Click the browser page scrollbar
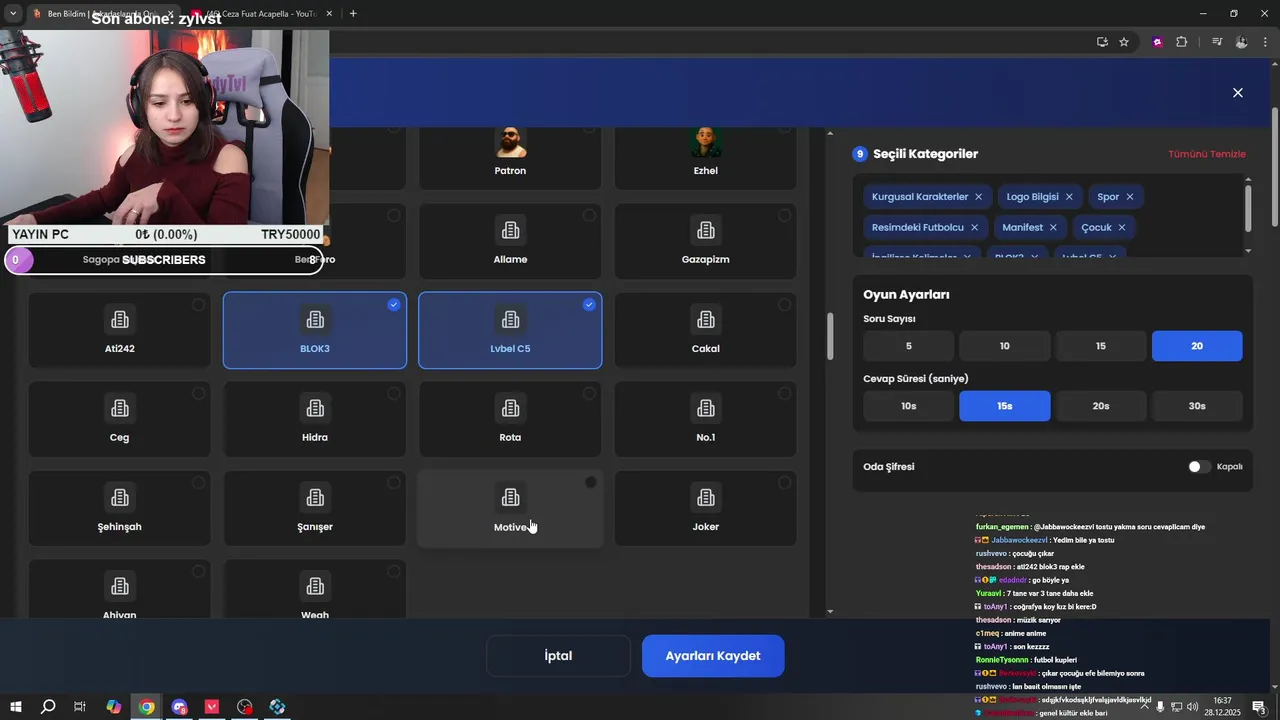Image resolution: width=1280 pixels, height=720 pixels. (x=1275, y=165)
